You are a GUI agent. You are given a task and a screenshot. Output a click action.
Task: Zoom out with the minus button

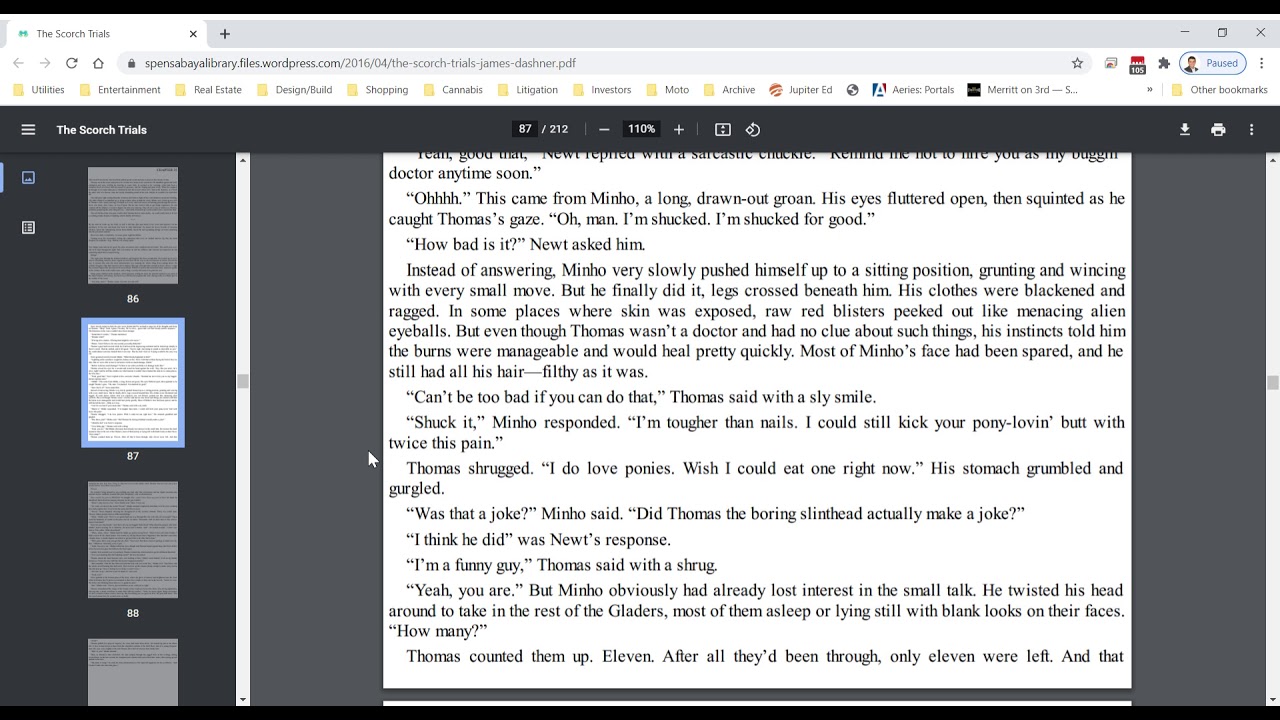tap(604, 130)
